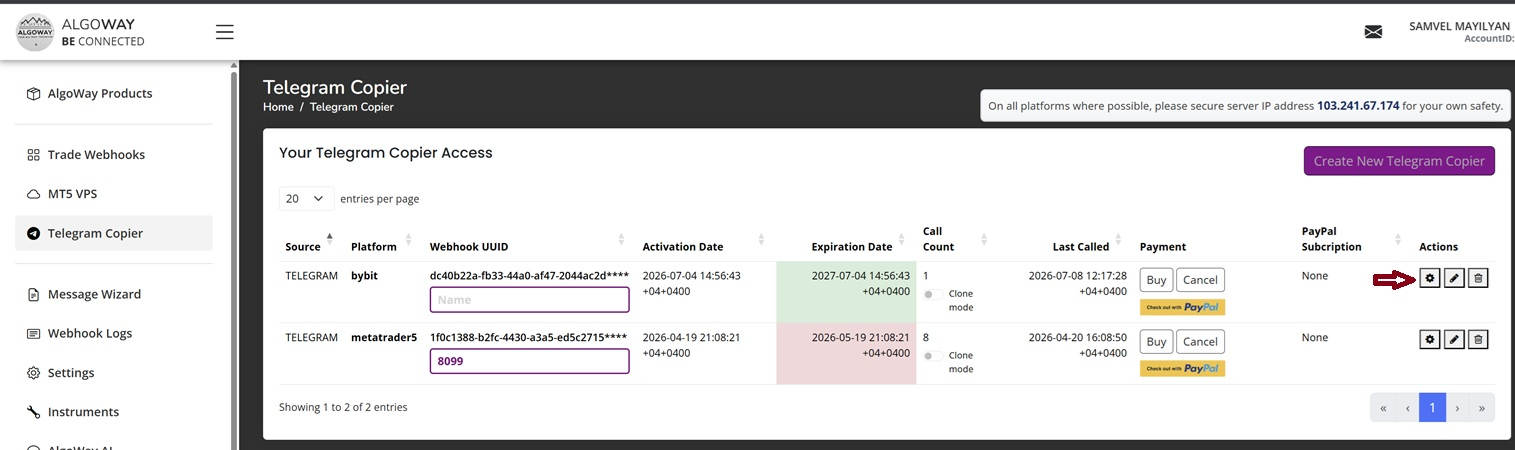Click Create New Telegram Copier button
The width and height of the screenshot is (1515, 450).
coord(1399,161)
